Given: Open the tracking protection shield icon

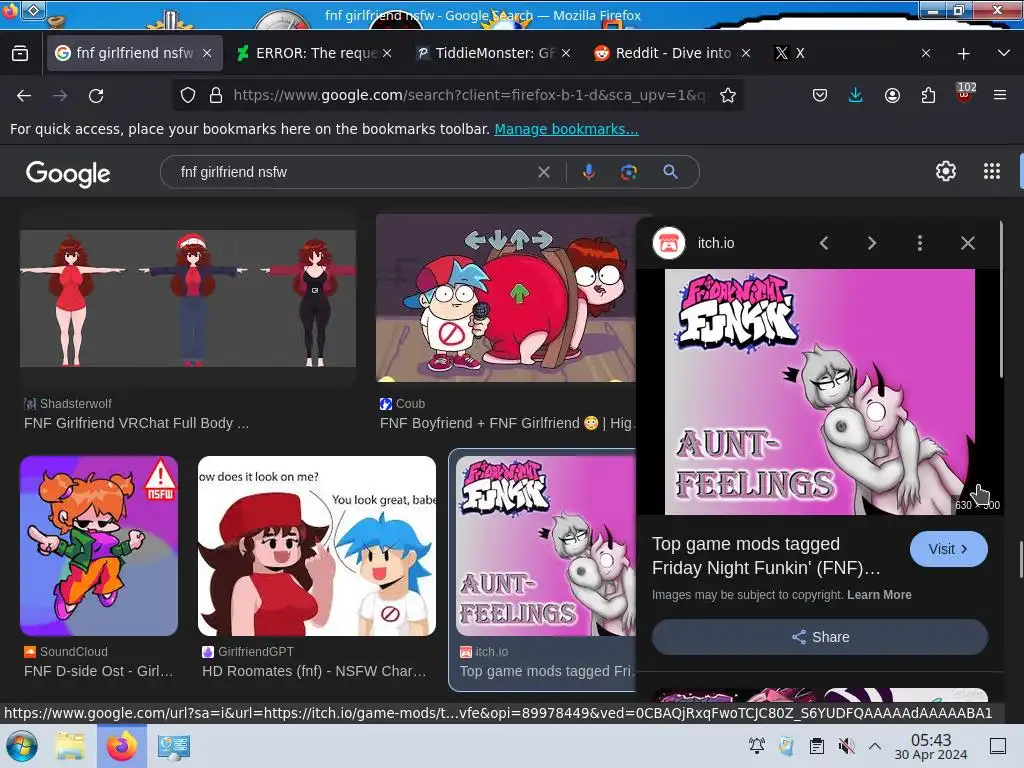Looking at the screenshot, I should pyautogui.click(x=188, y=95).
